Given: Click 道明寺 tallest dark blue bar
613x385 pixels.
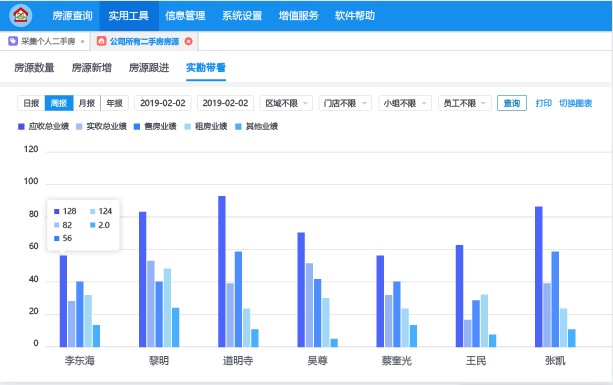Looking at the screenshot, I should (x=222, y=271).
